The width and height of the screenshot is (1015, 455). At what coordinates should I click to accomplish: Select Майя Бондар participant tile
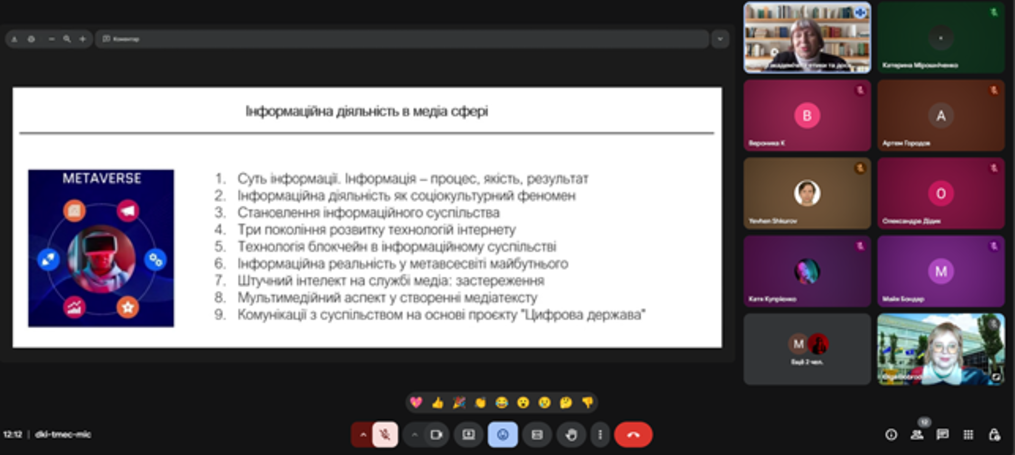tap(941, 271)
